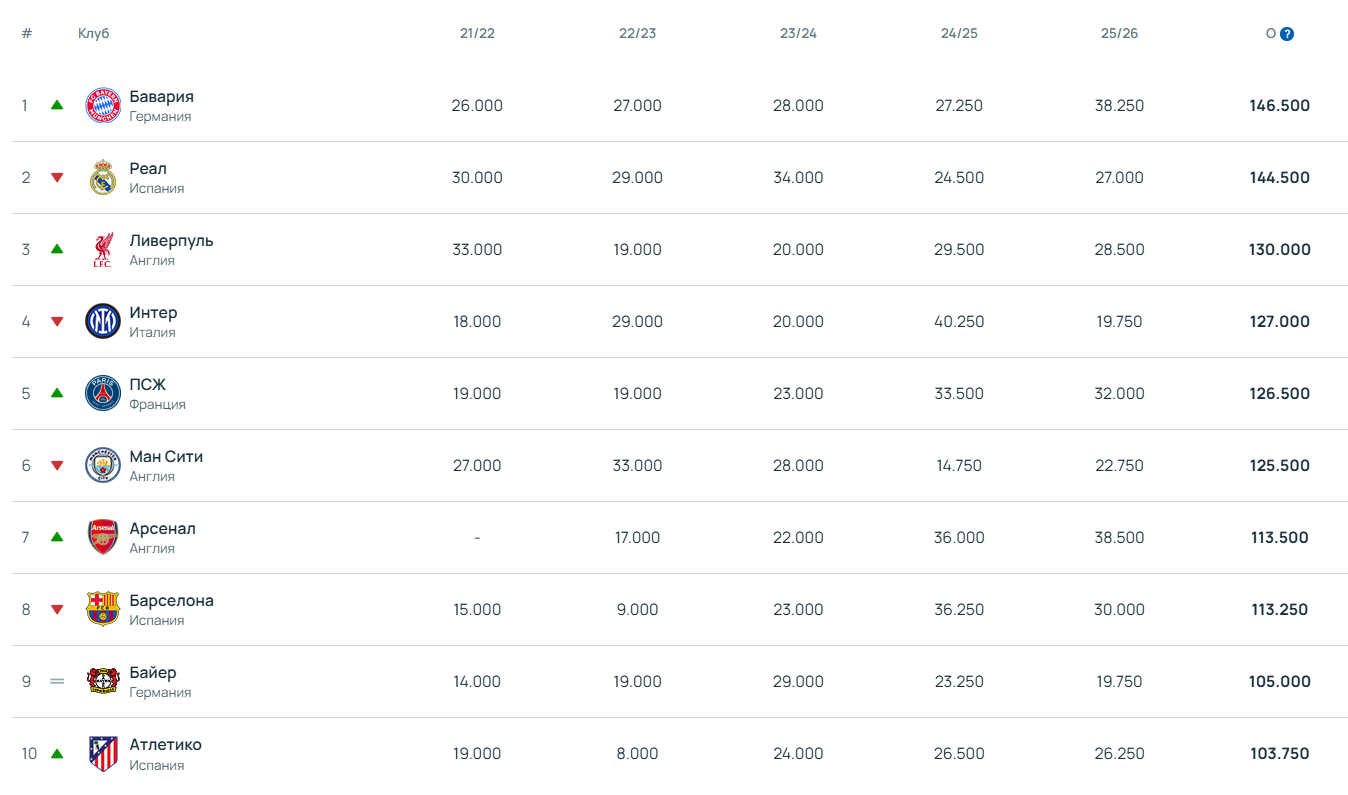Select the 21/22 season column header
Screen dimensions: 1348x795
point(477,34)
